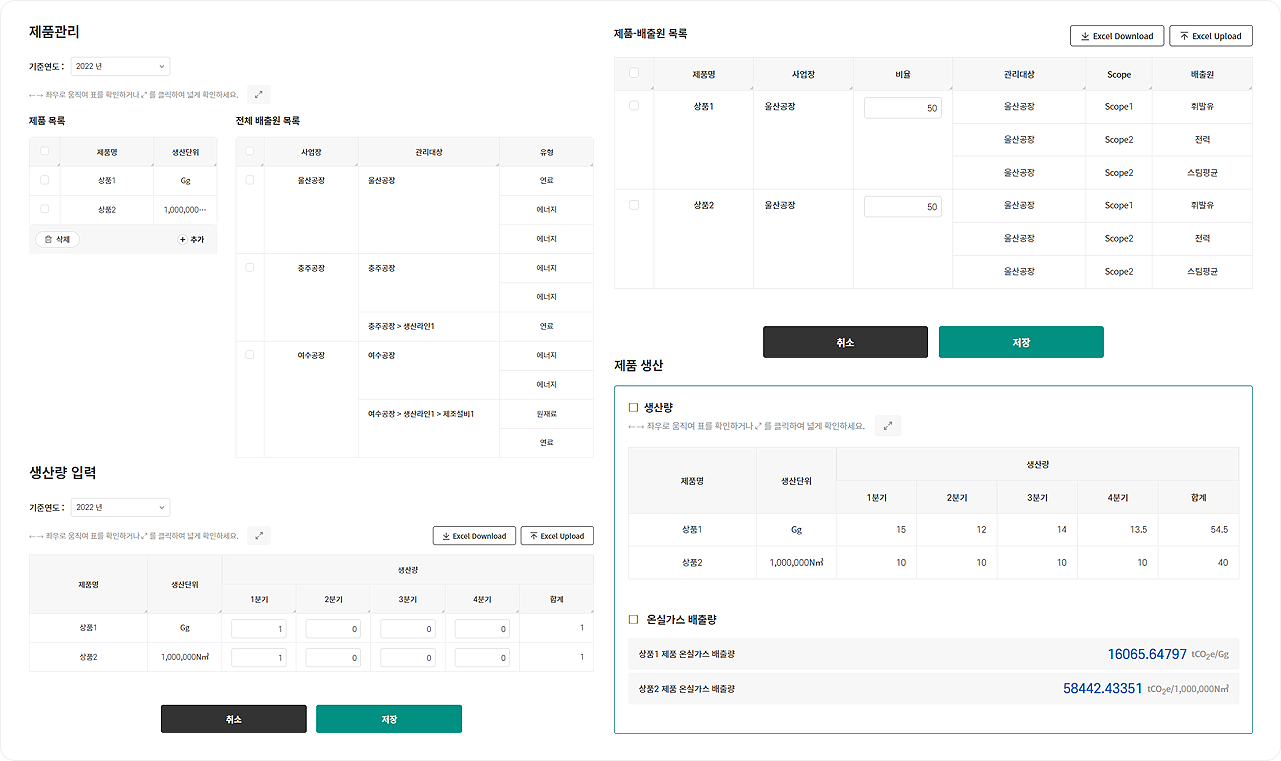This screenshot has width=1281, height=761.
Task: Check the 상품2 row in 제품-배출원 목록
Action: pos(634,204)
